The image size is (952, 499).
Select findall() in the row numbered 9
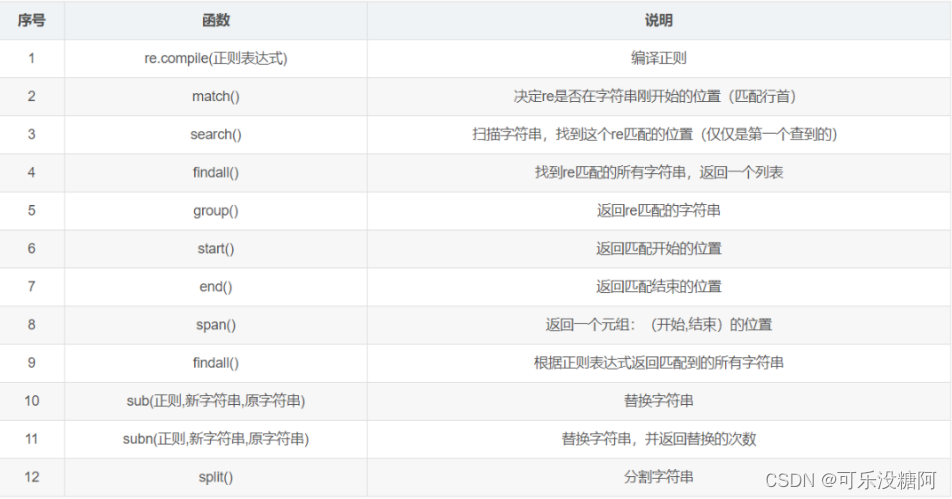216,363
